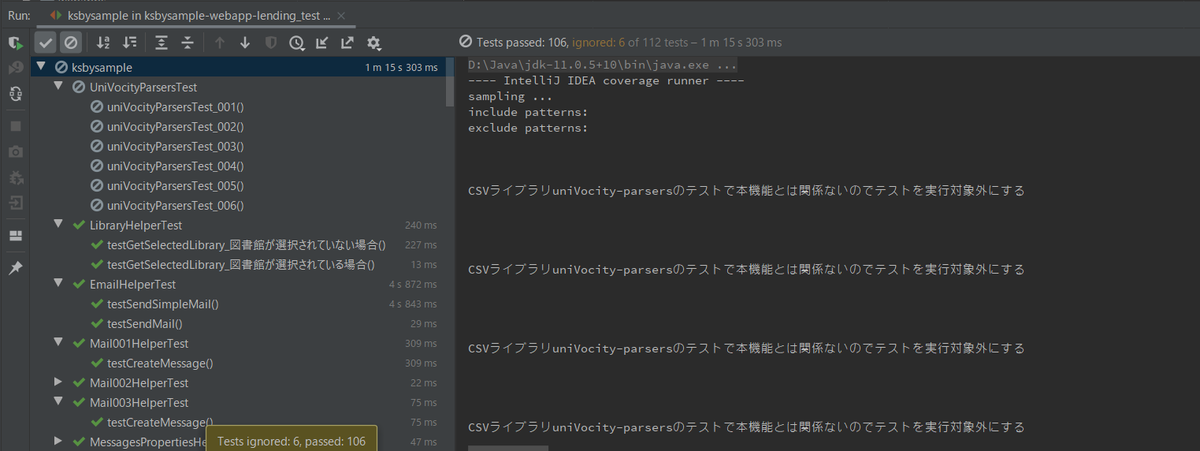
Task: Collapse the UniVocityParsersTest node arrow
Action: [59, 87]
